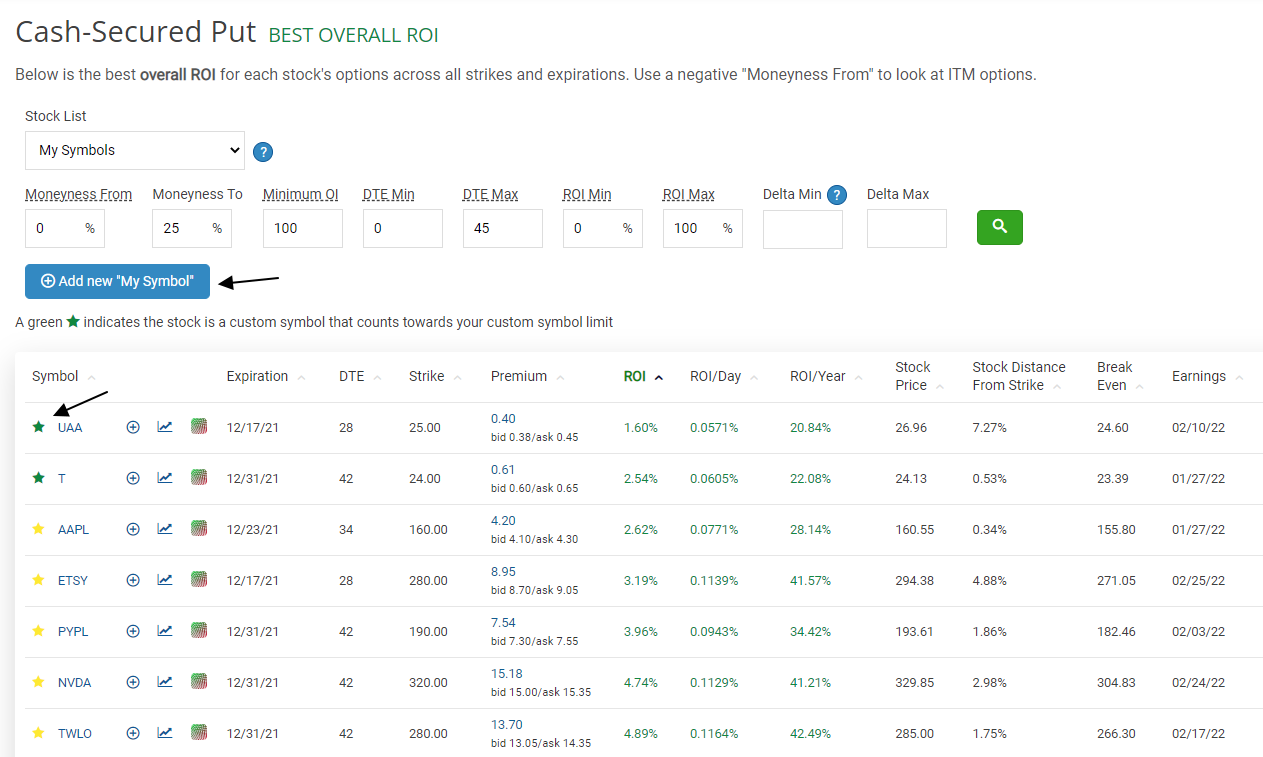
Task: Open the line chart icon for UAA
Action: tap(165, 427)
